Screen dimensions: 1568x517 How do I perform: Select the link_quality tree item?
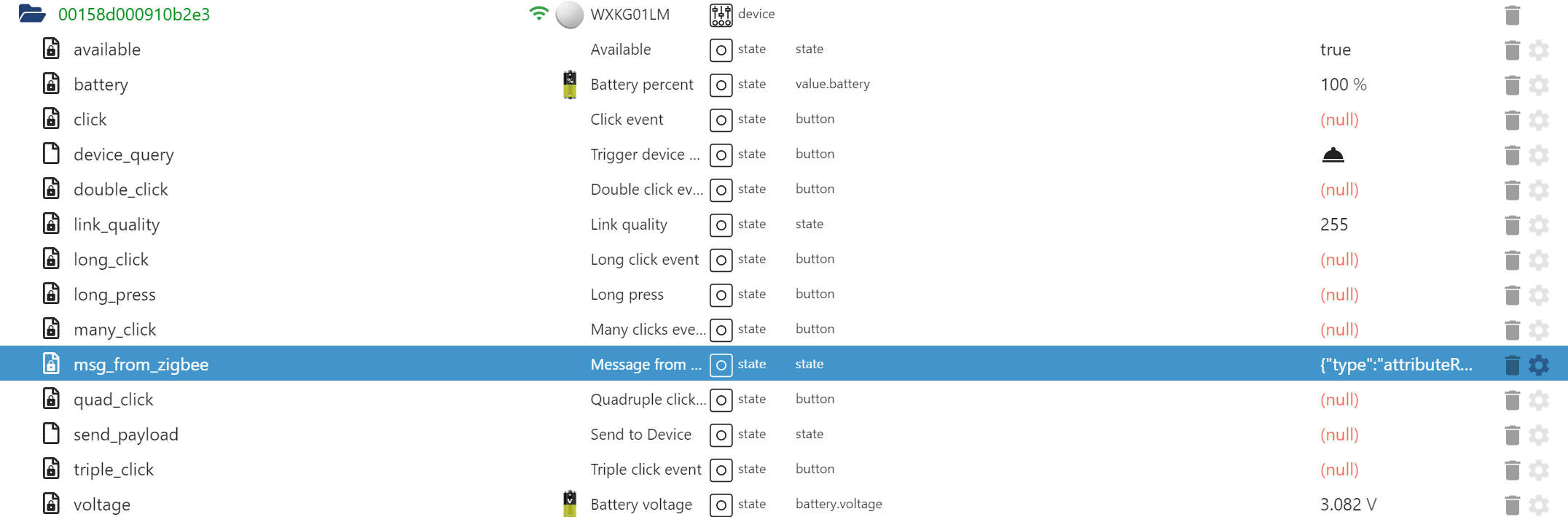[x=117, y=225]
